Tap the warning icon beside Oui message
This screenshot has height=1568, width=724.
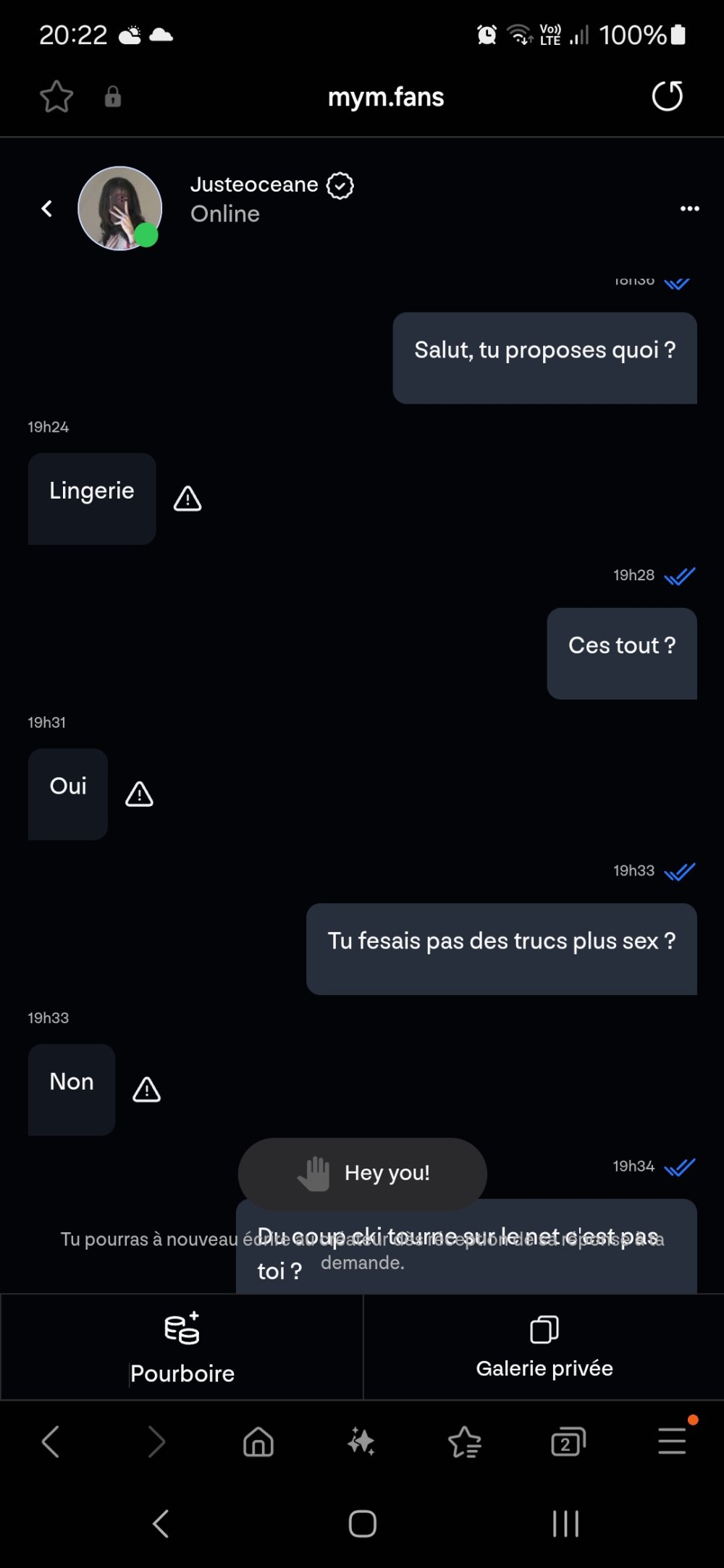pos(139,794)
